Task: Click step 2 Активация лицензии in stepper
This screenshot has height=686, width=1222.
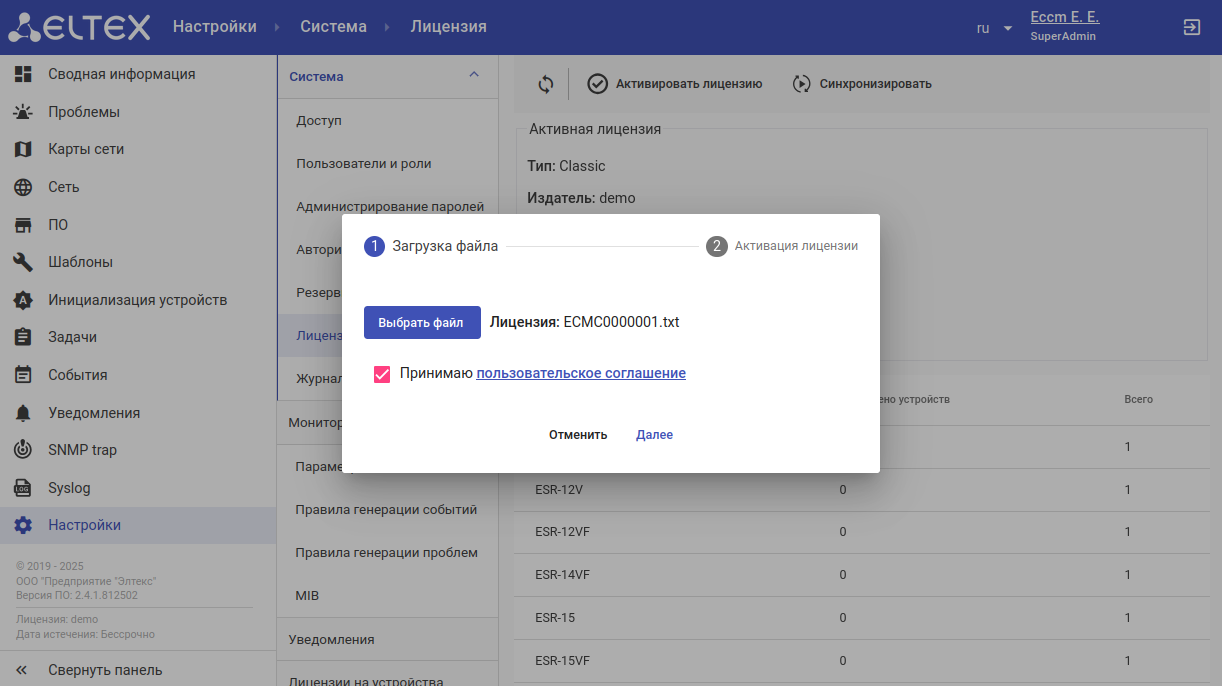Action: (782, 246)
